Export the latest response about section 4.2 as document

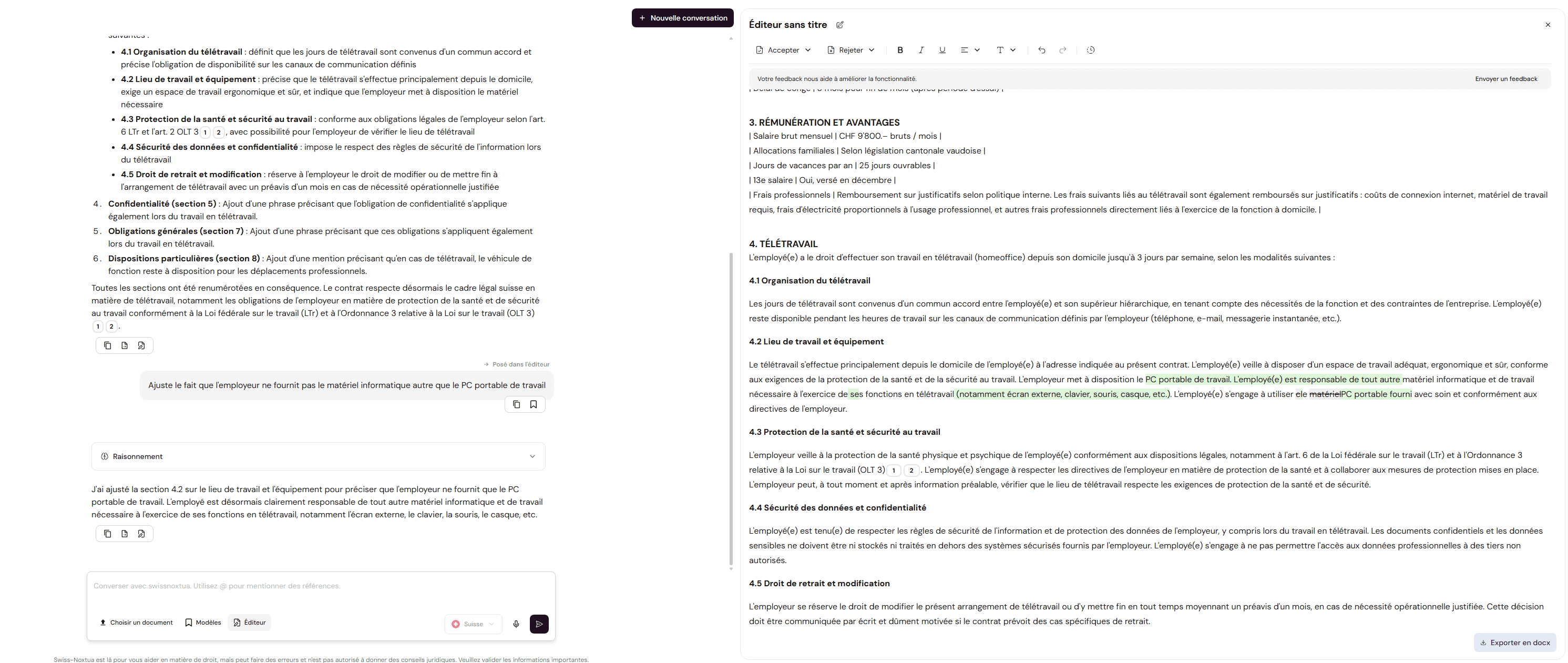pos(125,534)
